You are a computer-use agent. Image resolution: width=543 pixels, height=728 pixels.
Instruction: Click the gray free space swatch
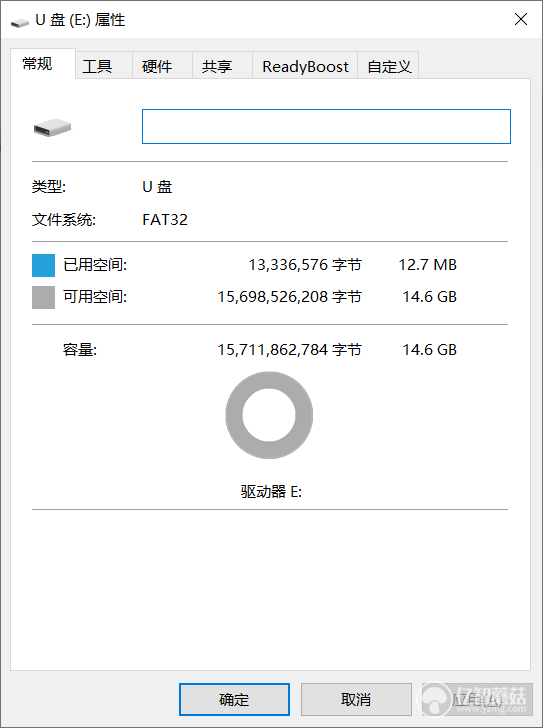[x=44, y=297]
